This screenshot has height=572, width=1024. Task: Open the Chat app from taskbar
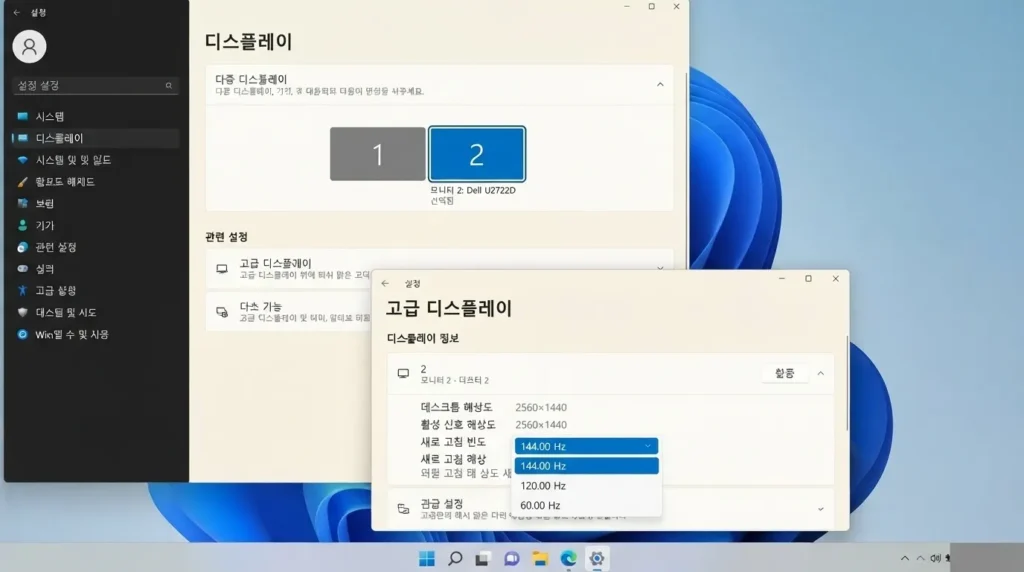point(511,558)
